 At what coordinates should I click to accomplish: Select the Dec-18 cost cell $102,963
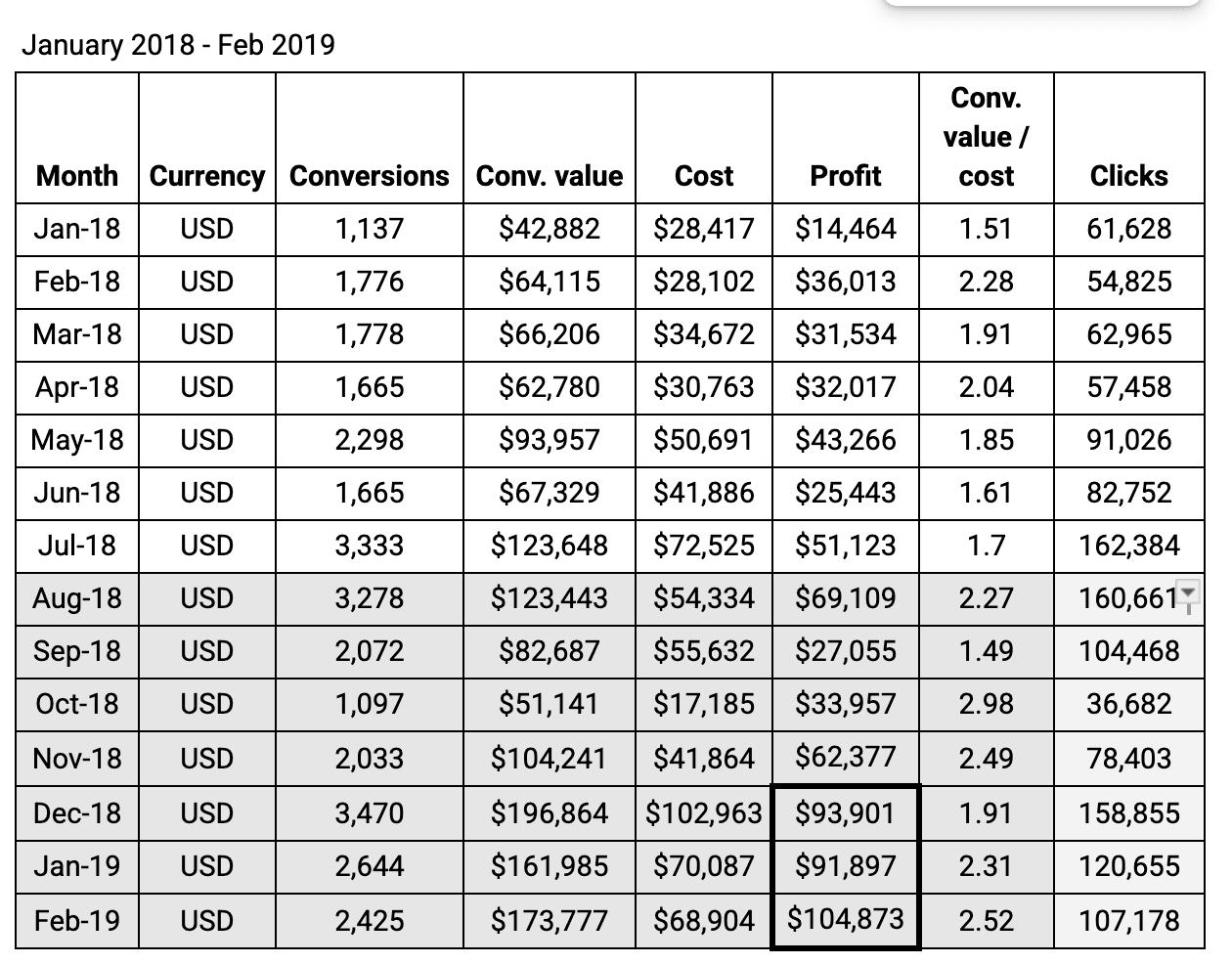(704, 813)
